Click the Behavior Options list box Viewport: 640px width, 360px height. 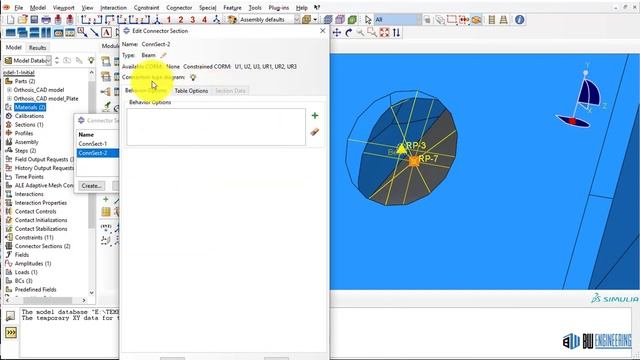click(x=216, y=127)
